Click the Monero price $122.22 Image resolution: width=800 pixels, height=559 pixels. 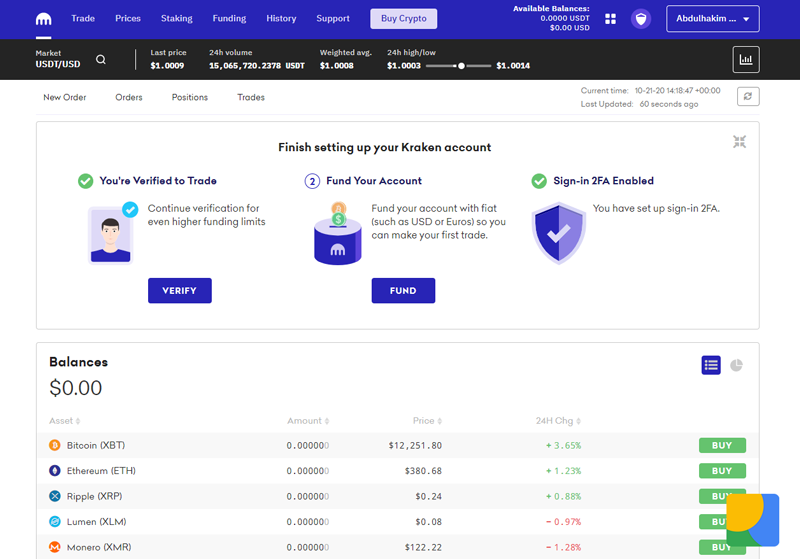[423, 548]
